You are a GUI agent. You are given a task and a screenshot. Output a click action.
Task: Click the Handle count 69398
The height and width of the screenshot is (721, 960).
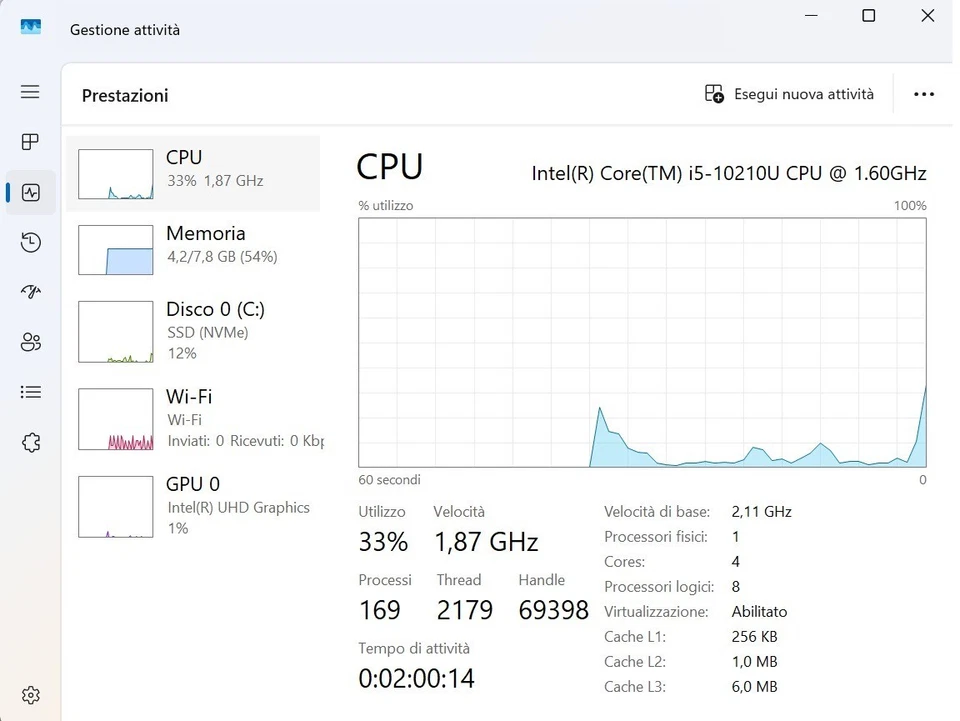[x=553, y=610]
